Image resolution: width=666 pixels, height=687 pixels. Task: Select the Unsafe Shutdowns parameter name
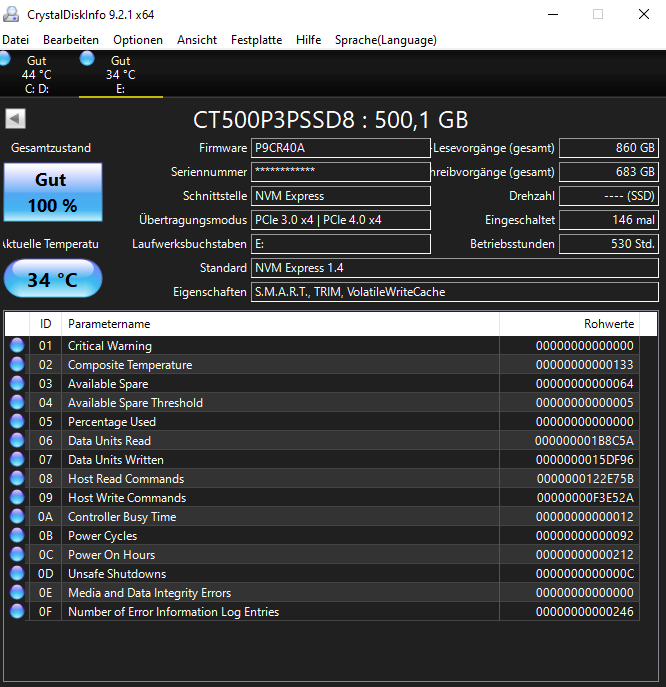click(x=117, y=574)
